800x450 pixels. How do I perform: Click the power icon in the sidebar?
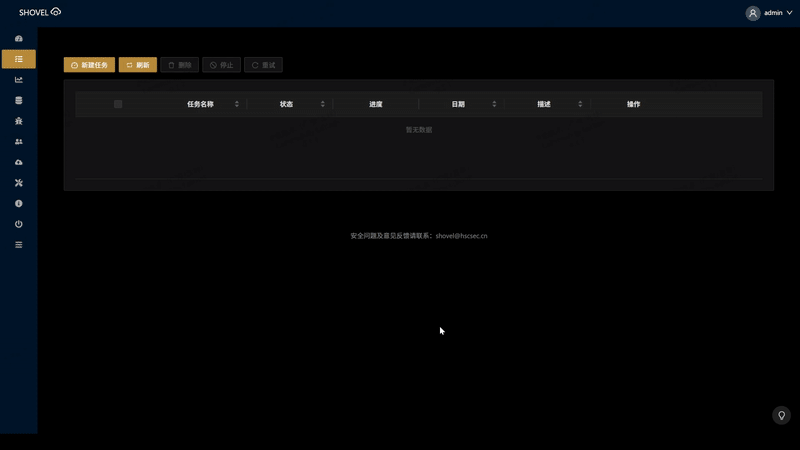point(19,224)
